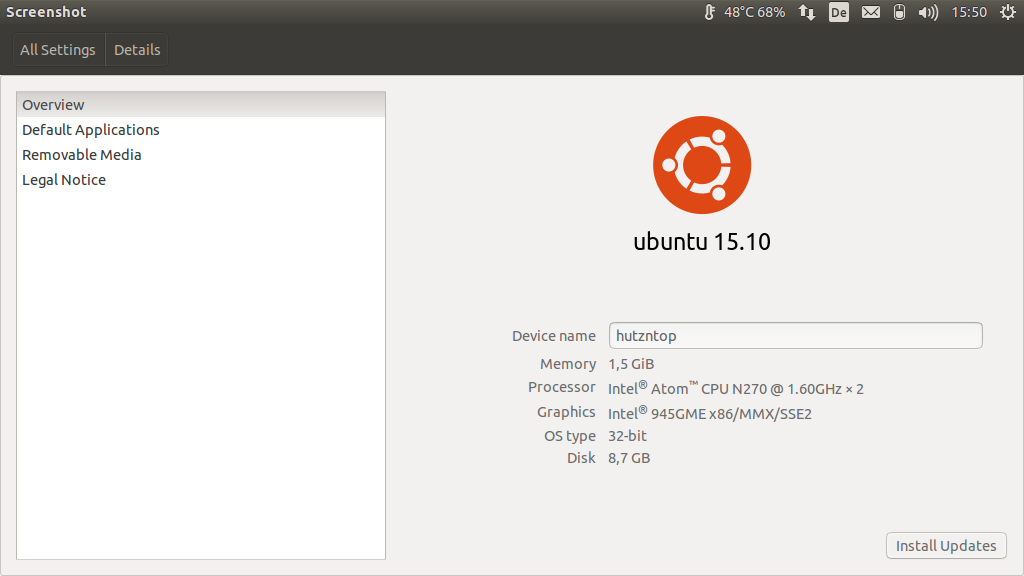Image resolution: width=1024 pixels, height=576 pixels.
Task: Open the temperature sensor indicator
Action: coord(709,12)
